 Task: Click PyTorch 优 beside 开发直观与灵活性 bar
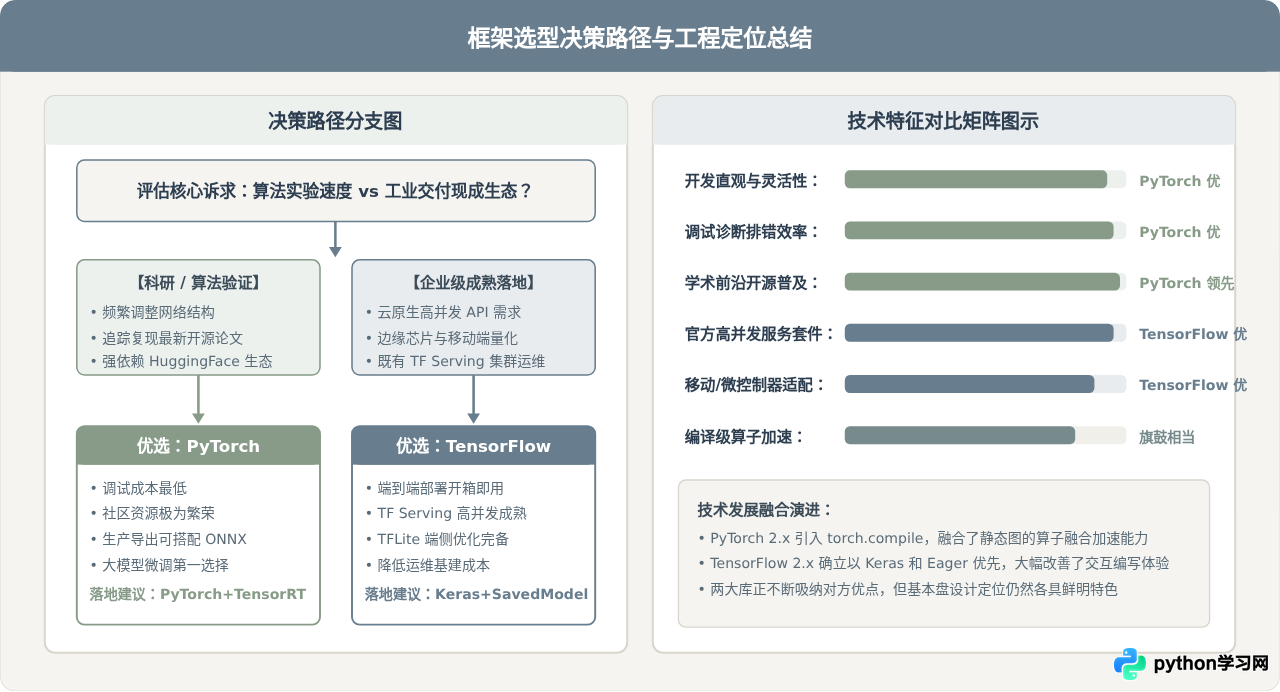pyautogui.click(x=1180, y=181)
